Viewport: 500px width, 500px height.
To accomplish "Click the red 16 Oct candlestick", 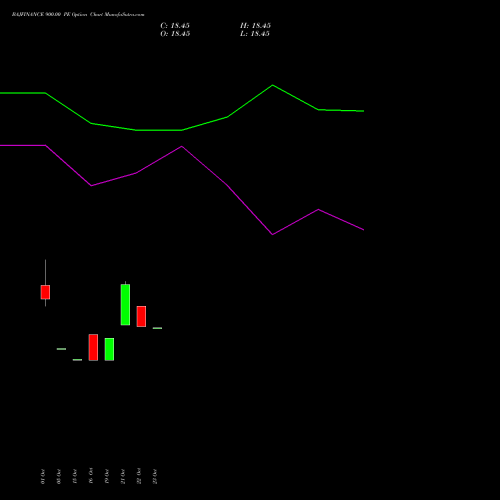I will click(93, 347).
